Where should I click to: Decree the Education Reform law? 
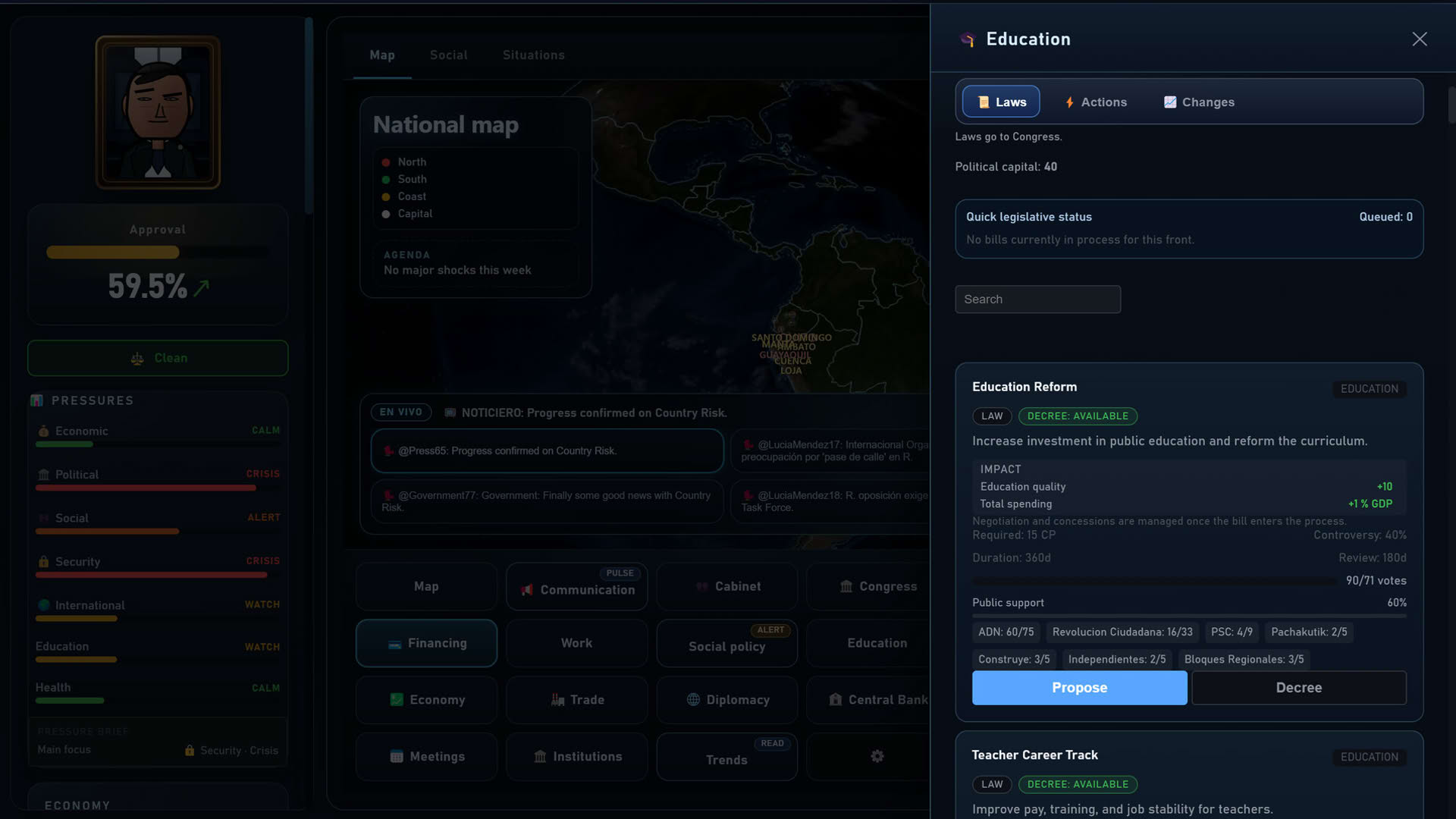[1298, 687]
